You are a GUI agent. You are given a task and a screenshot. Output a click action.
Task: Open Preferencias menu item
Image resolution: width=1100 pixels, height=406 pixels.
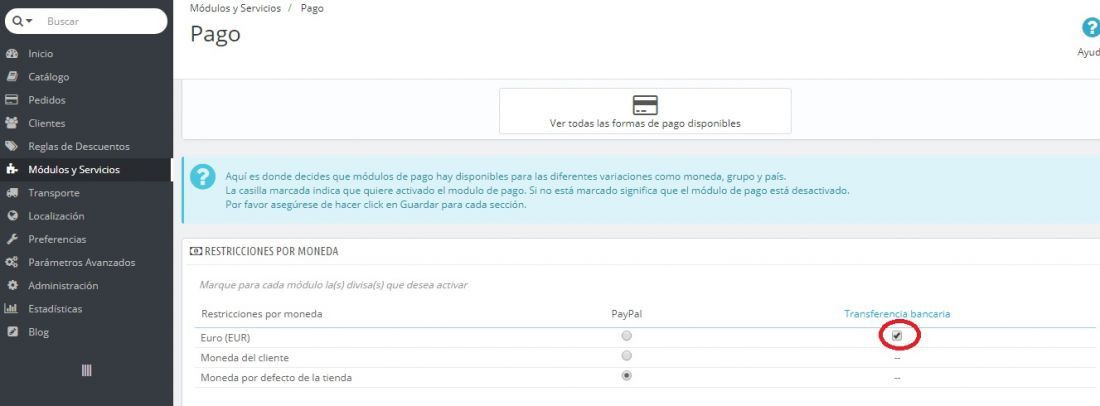coord(58,239)
